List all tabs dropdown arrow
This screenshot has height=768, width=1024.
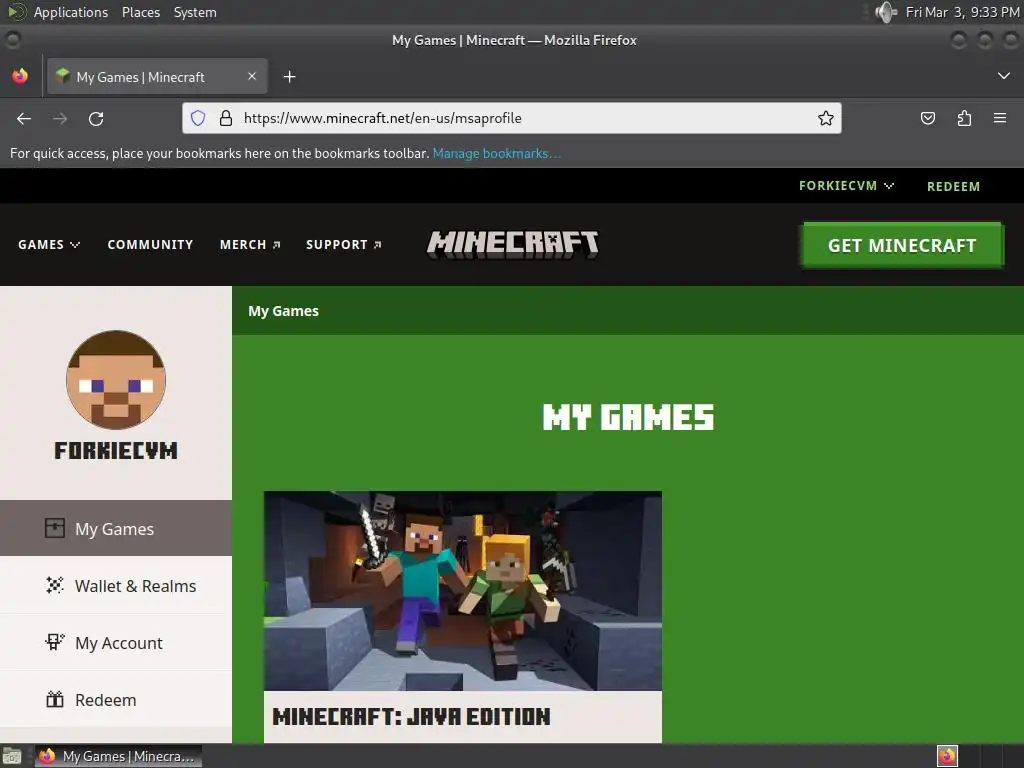[x=1004, y=76]
